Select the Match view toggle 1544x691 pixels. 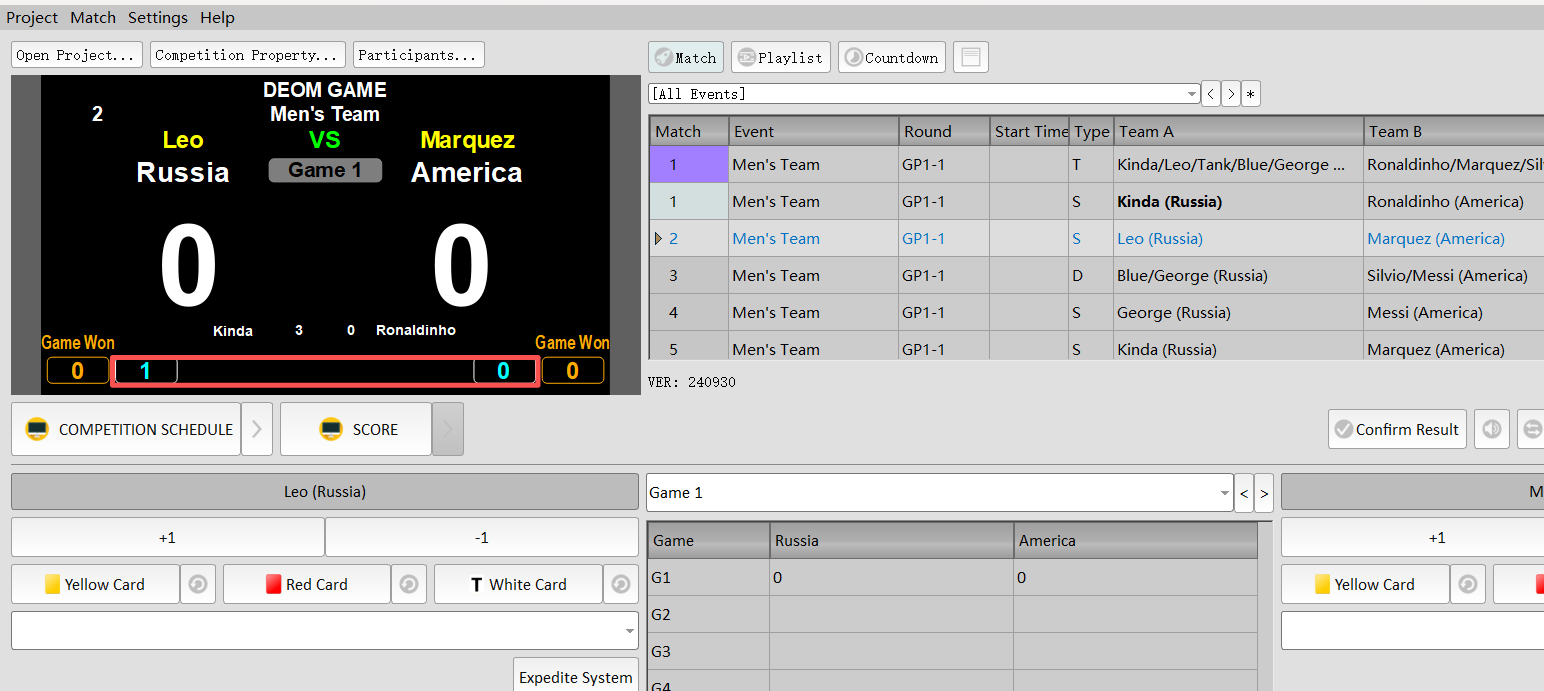tap(685, 57)
